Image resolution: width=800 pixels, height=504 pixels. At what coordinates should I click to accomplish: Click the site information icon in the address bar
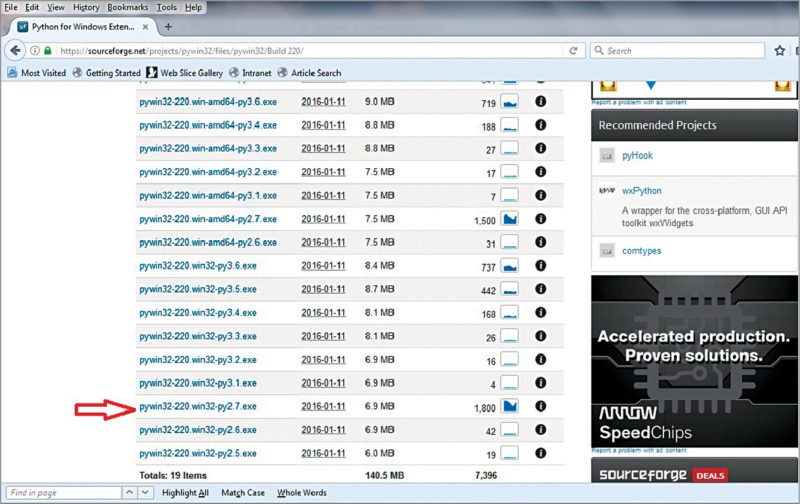[36, 50]
